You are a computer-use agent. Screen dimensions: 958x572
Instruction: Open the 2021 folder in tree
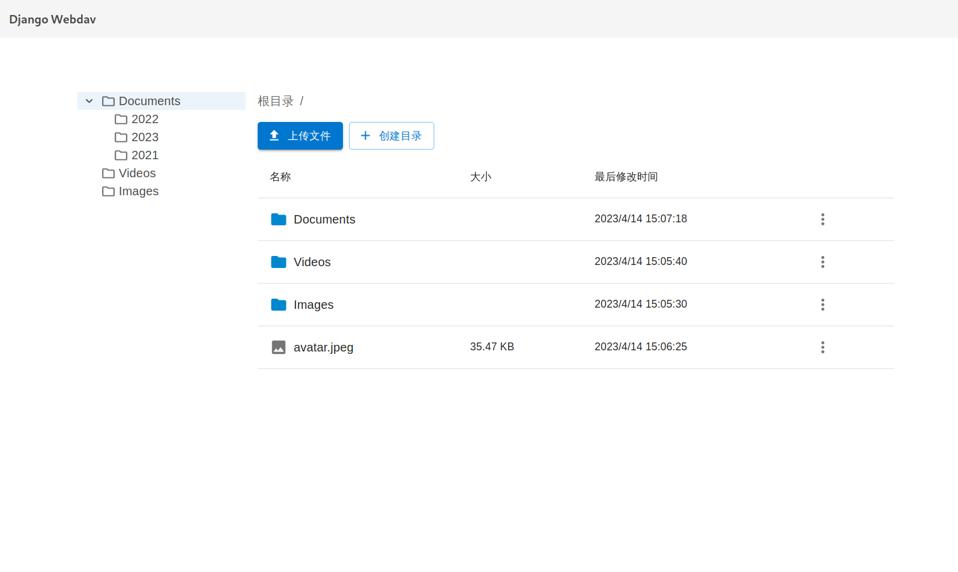145,155
